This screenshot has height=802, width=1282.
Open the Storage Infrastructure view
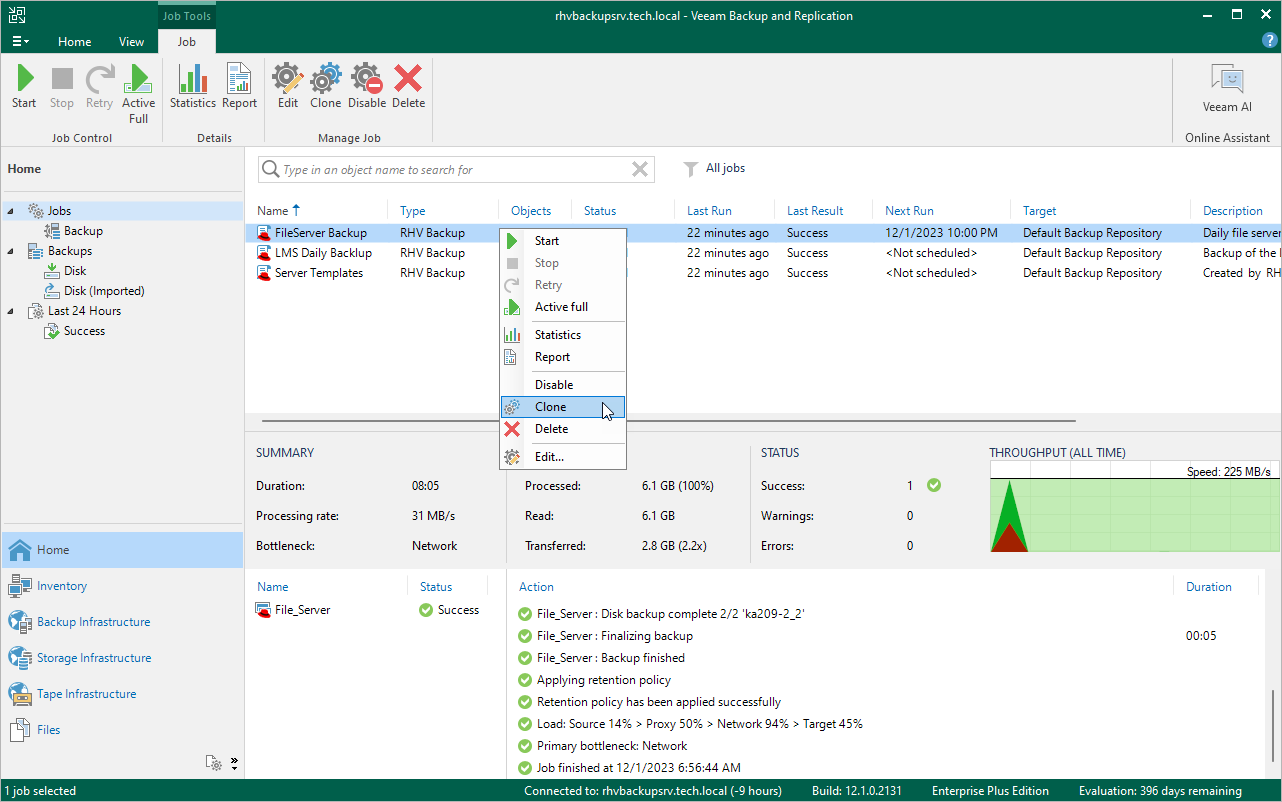[122, 658]
